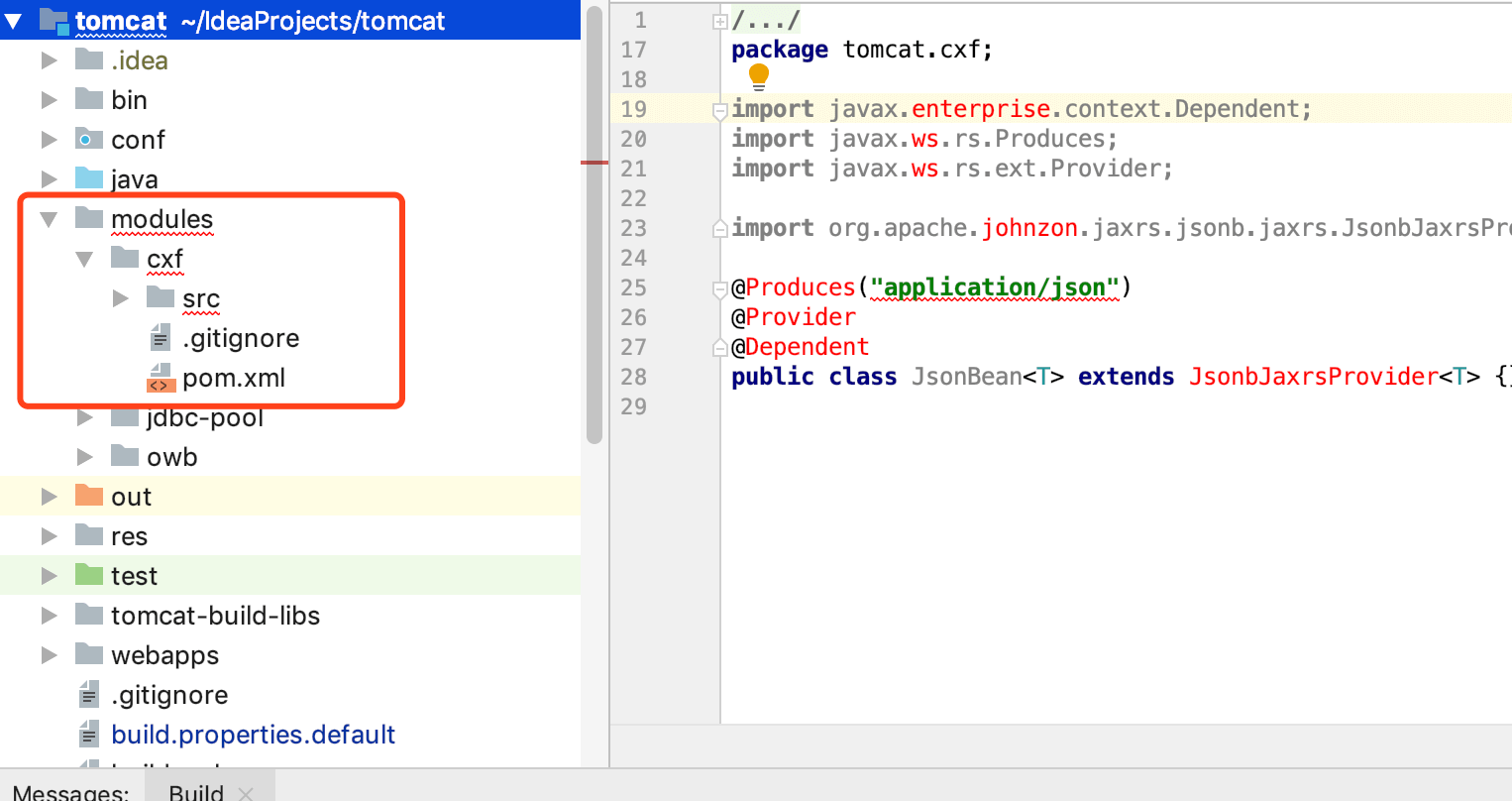
Task: Click the red JsonbJaxrsProvider superclass name
Action: pos(1314,377)
